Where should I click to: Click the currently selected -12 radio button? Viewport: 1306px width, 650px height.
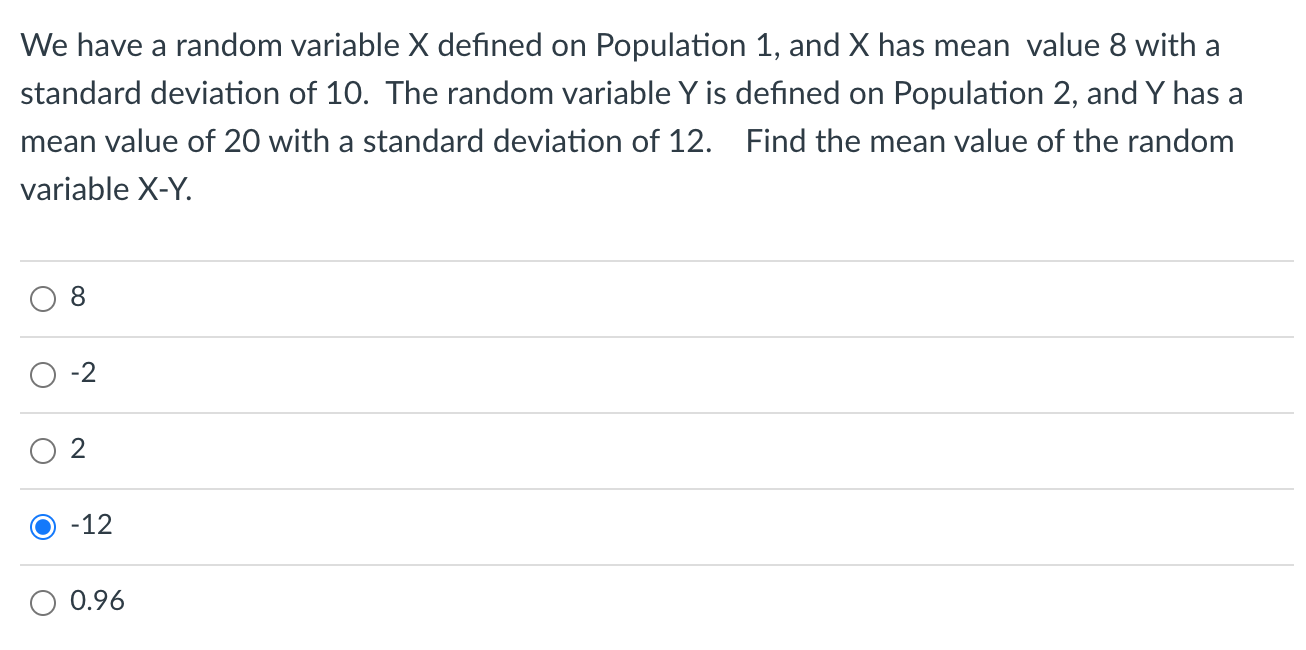tap(43, 526)
